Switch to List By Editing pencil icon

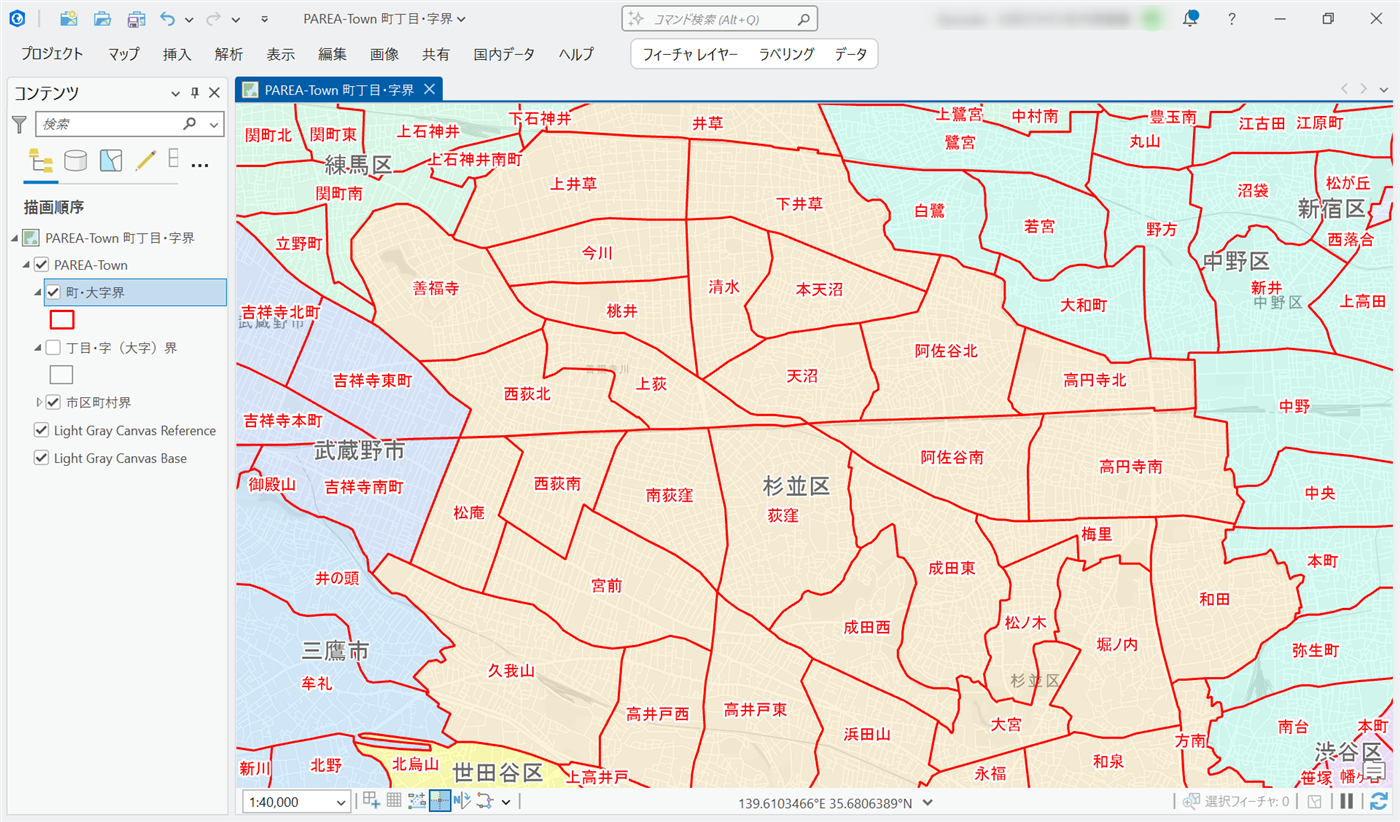[x=146, y=160]
